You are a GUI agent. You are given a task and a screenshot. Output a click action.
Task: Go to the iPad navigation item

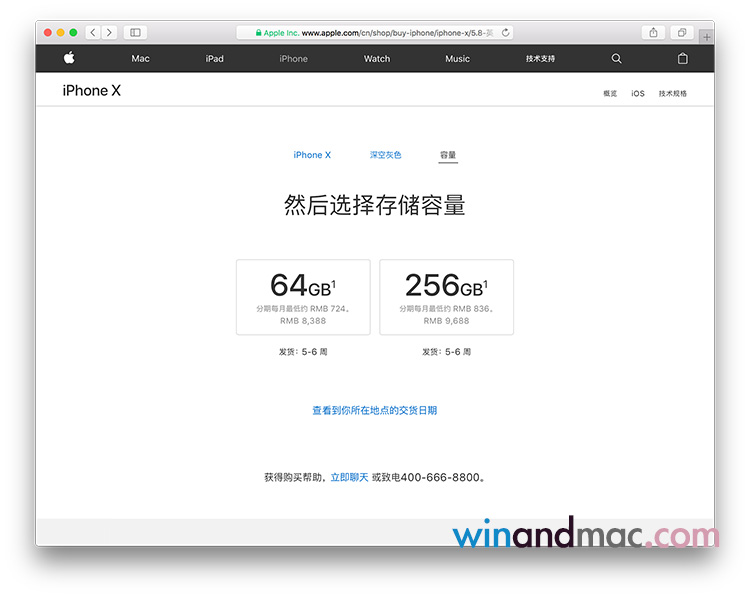[x=215, y=59]
